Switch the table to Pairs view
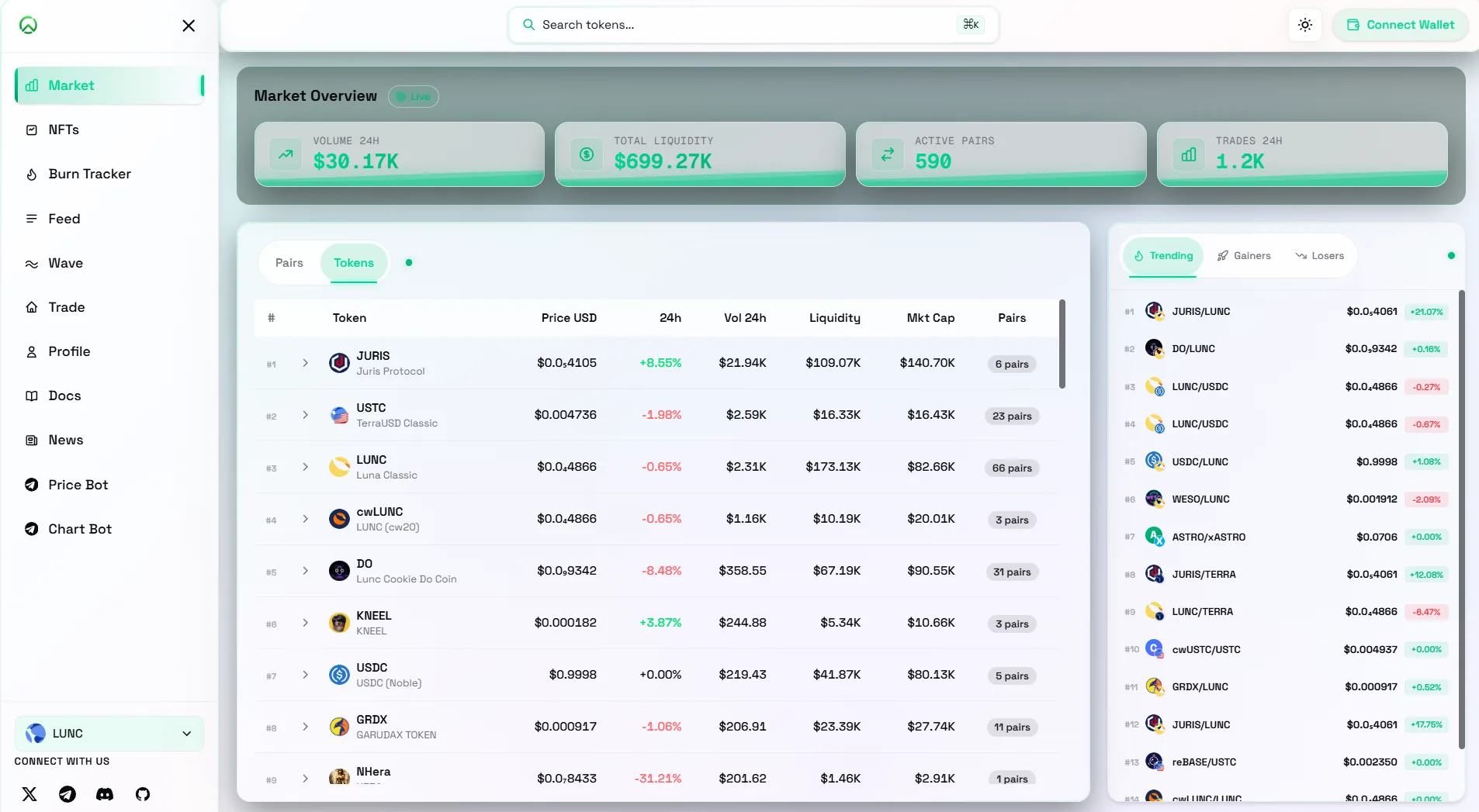1479x812 pixels. coord(289,263)
